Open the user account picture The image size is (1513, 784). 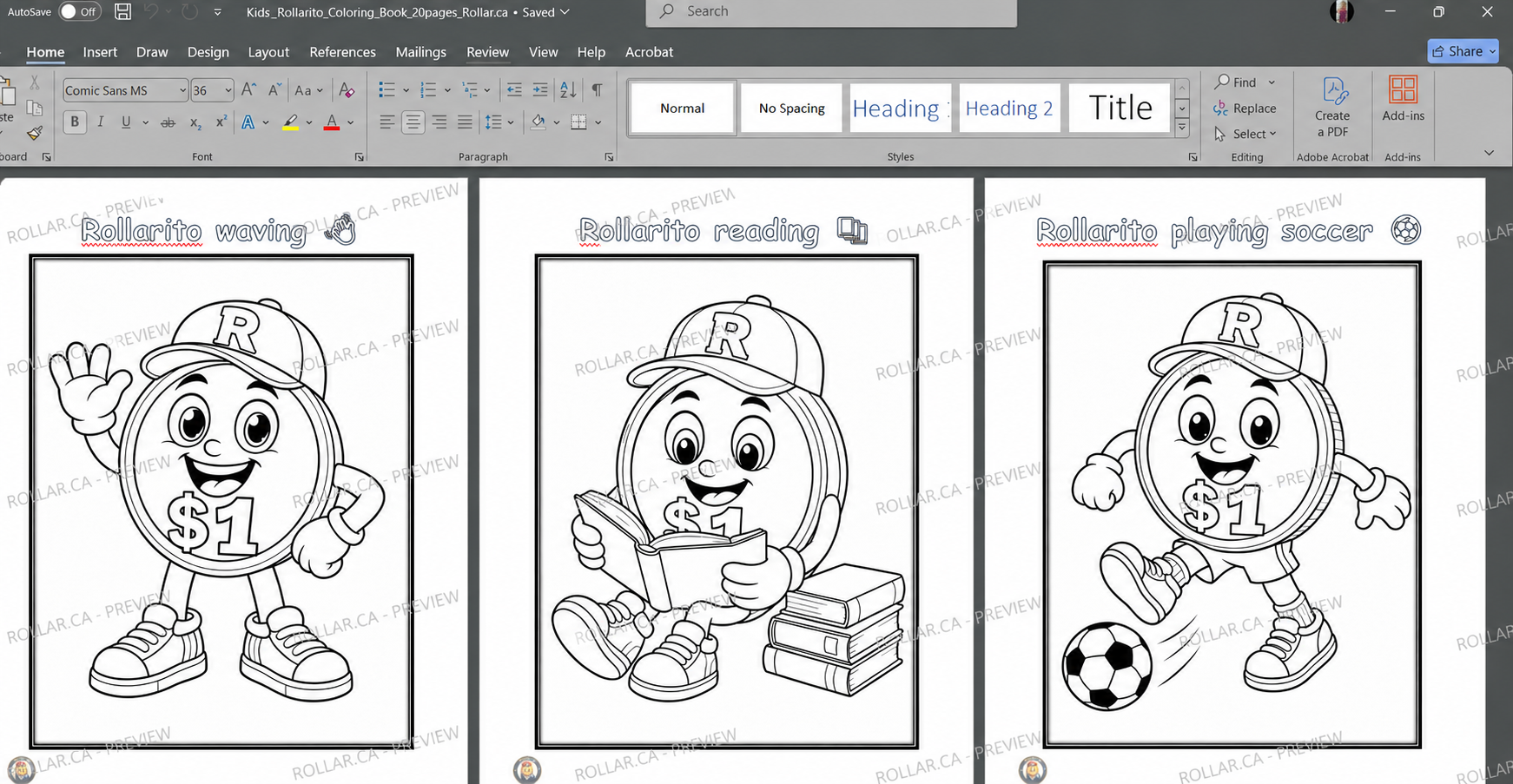click(x=1342, y=12)
